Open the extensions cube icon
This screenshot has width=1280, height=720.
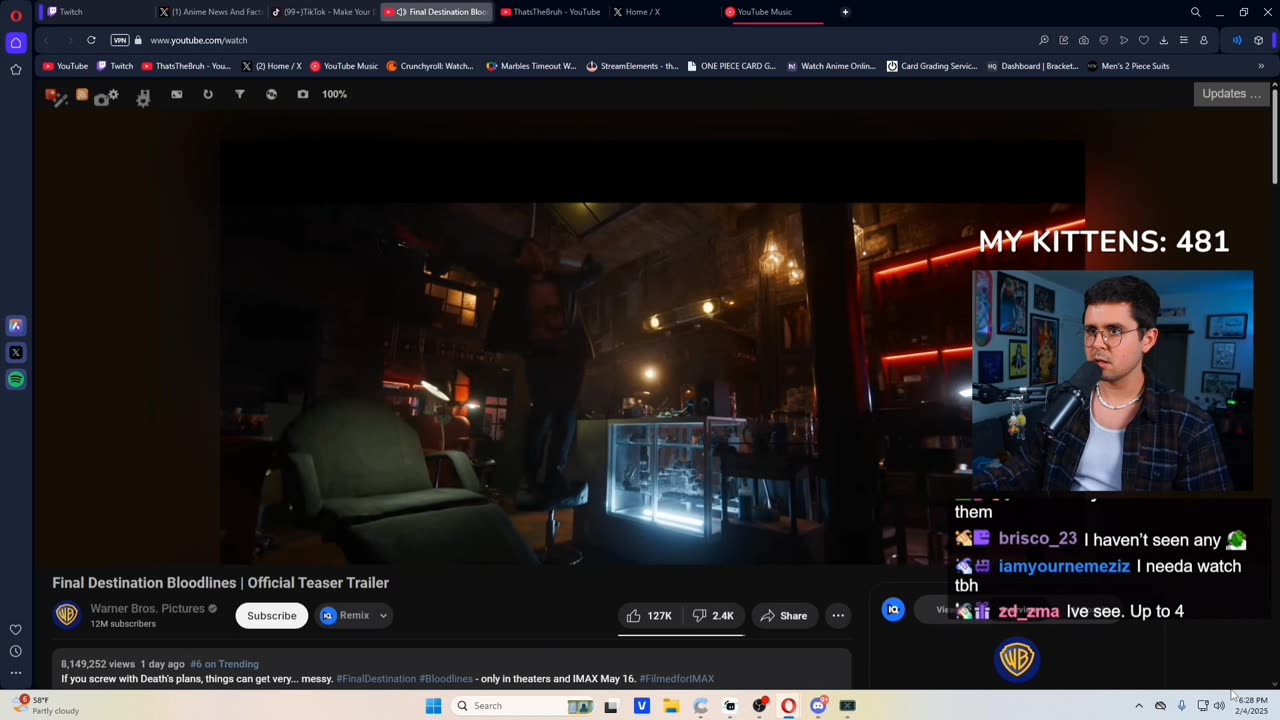[1258, 40]
